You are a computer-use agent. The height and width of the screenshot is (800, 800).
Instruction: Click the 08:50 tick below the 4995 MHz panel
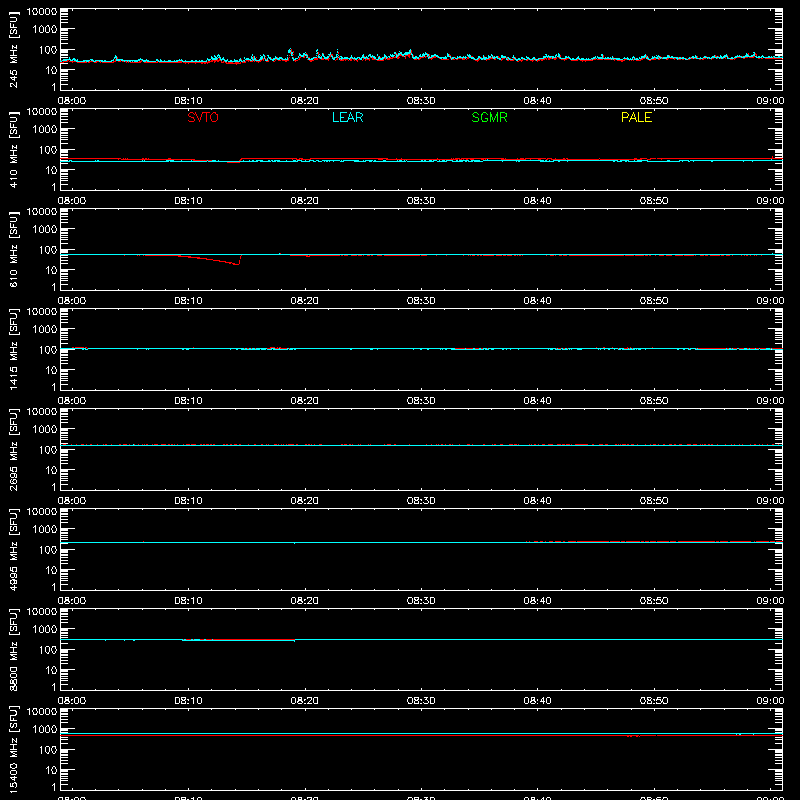tap(654, 601)
